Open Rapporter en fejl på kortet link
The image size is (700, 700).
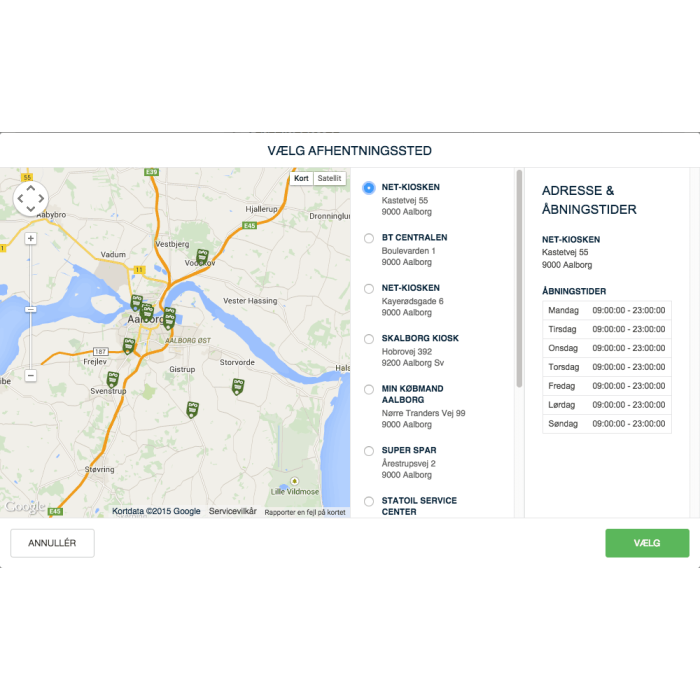(305, 512)
